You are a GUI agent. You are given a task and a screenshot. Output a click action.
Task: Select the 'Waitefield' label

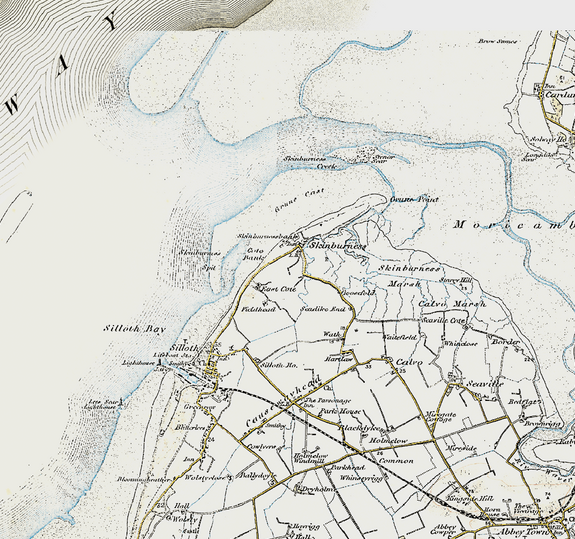click(400, 337)
